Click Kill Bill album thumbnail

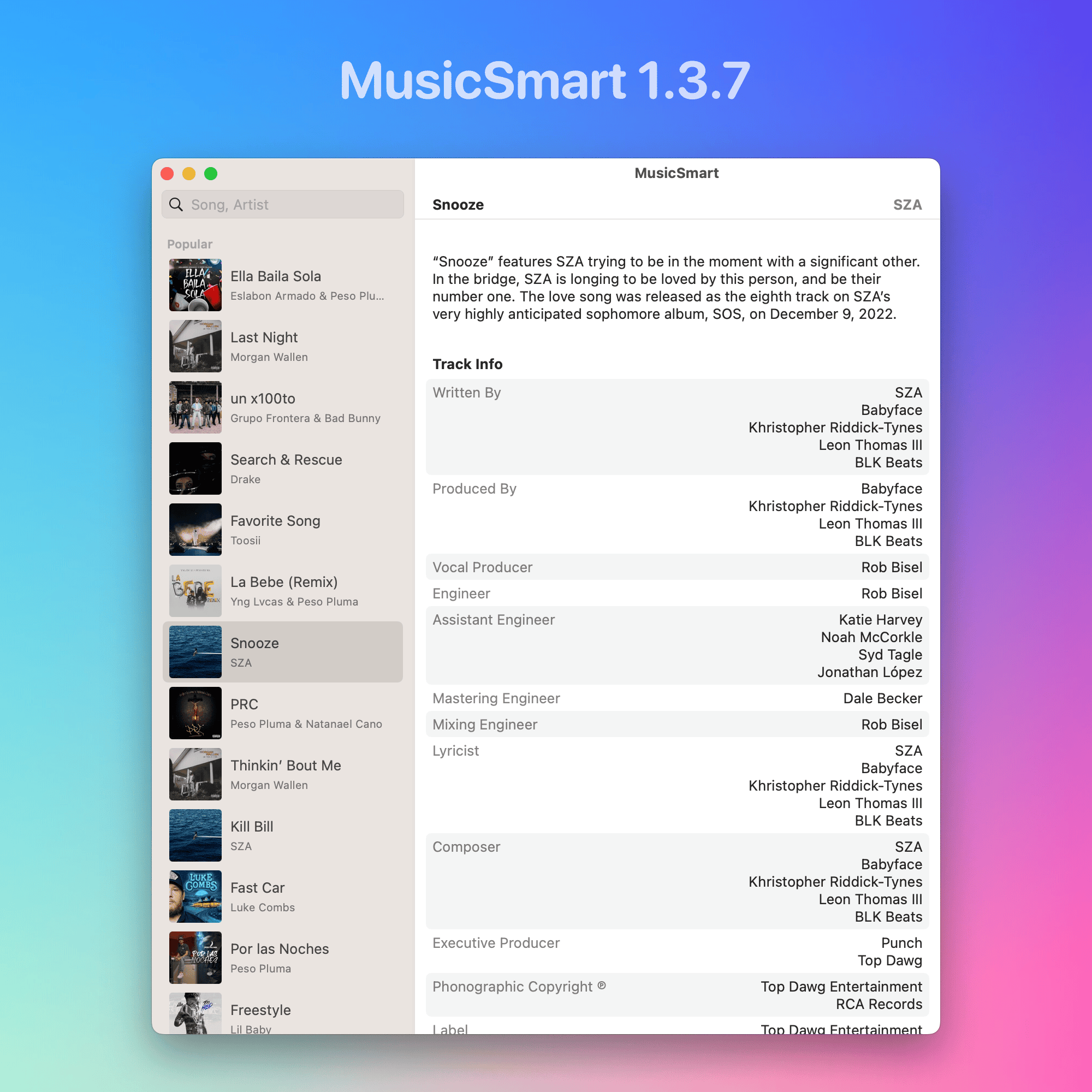(195, 835)
